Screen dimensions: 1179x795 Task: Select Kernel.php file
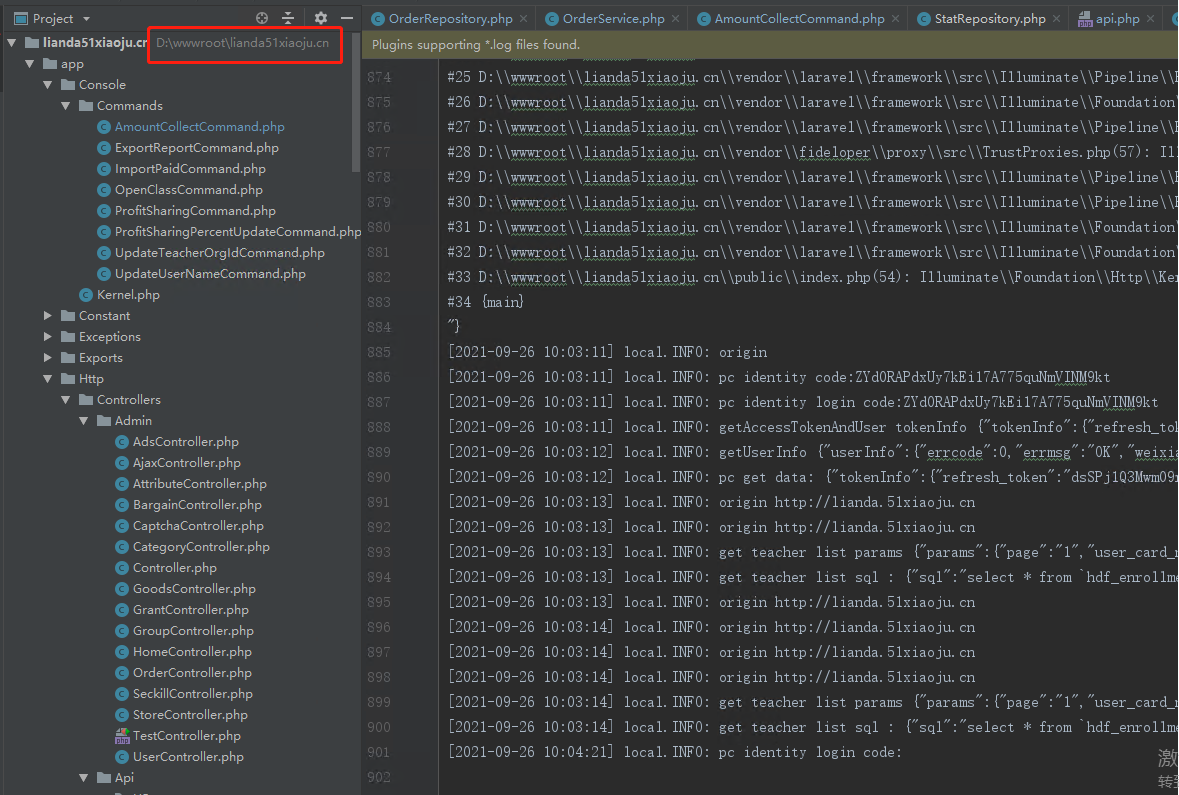128,296
